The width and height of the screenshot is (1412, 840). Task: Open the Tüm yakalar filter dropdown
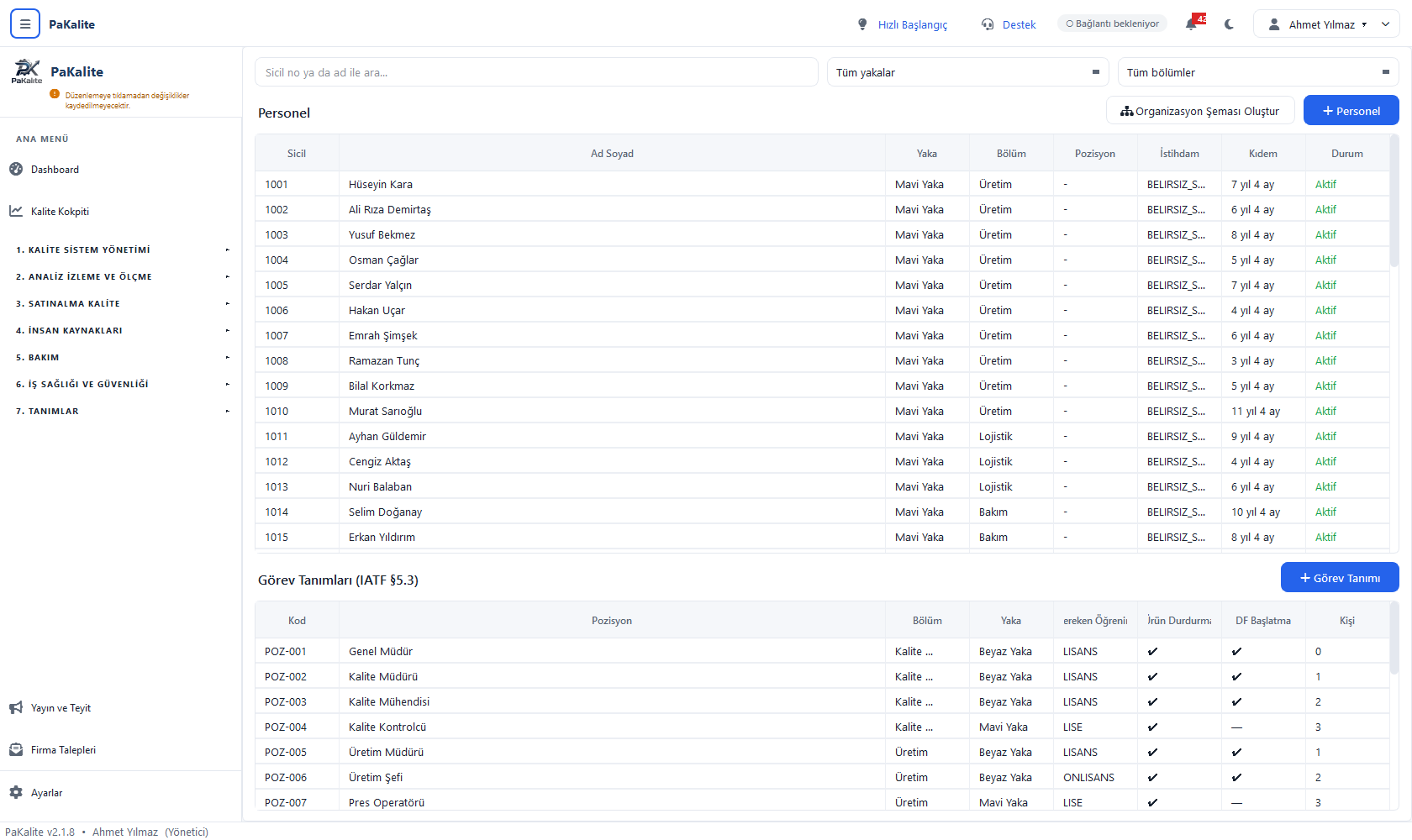coord(968,72)
